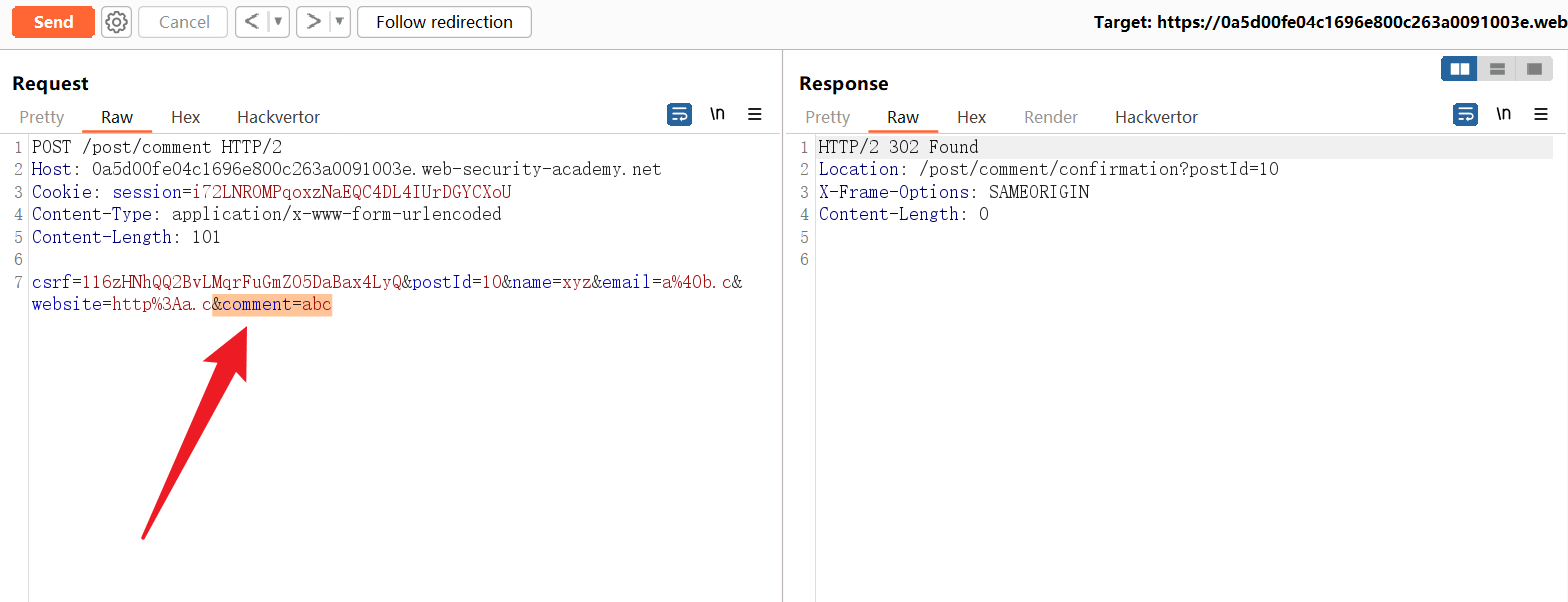
Task: Open Request panel hamburger options menu
Action: click(x=755, y=115)
